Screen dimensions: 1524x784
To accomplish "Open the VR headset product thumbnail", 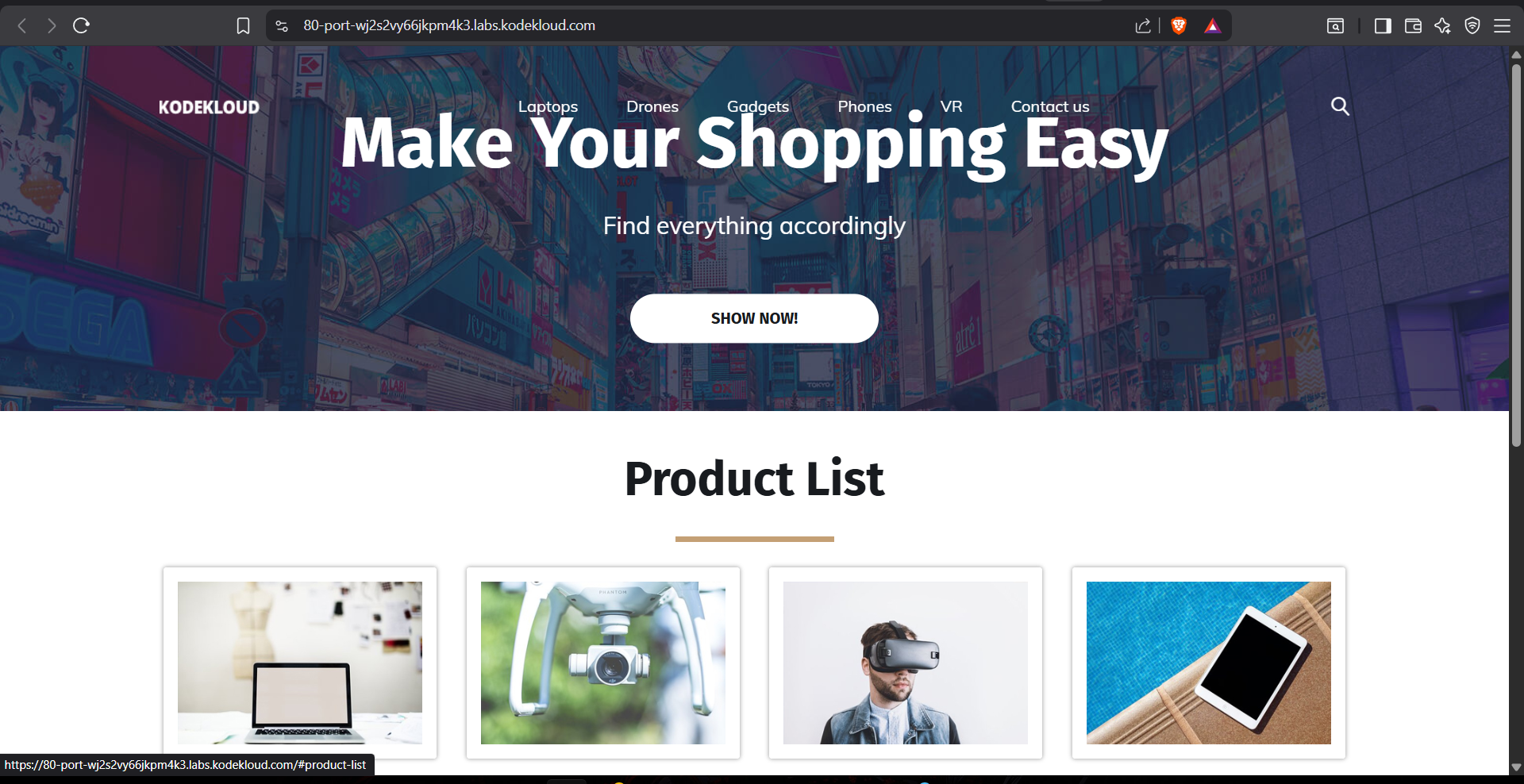I will coord(906,663).
